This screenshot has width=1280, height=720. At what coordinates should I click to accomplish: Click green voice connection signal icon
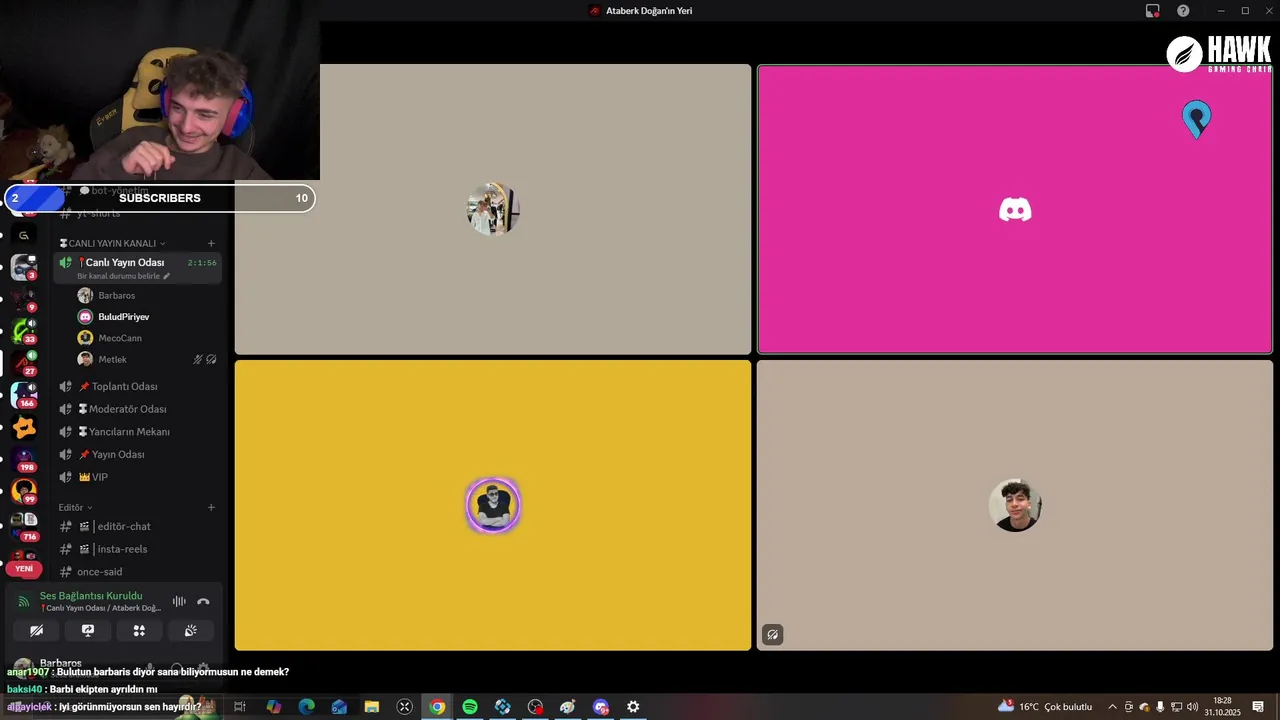[x=24, y=602]
